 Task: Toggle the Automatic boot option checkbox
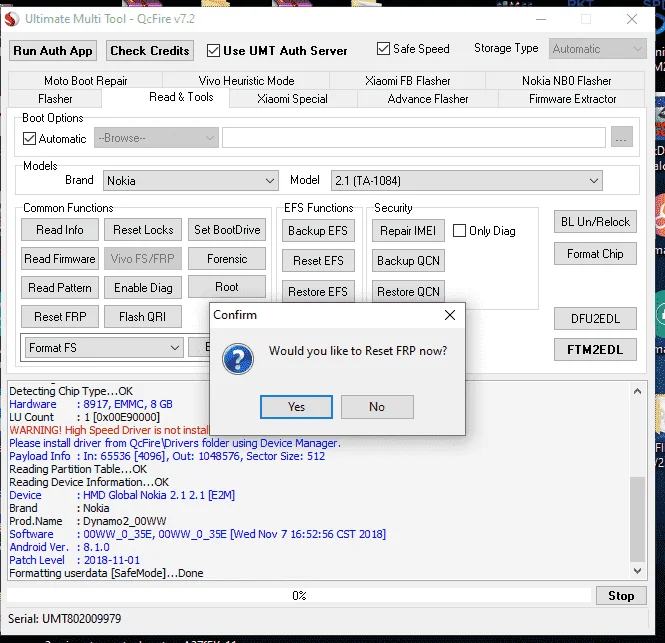click(29, 139)
